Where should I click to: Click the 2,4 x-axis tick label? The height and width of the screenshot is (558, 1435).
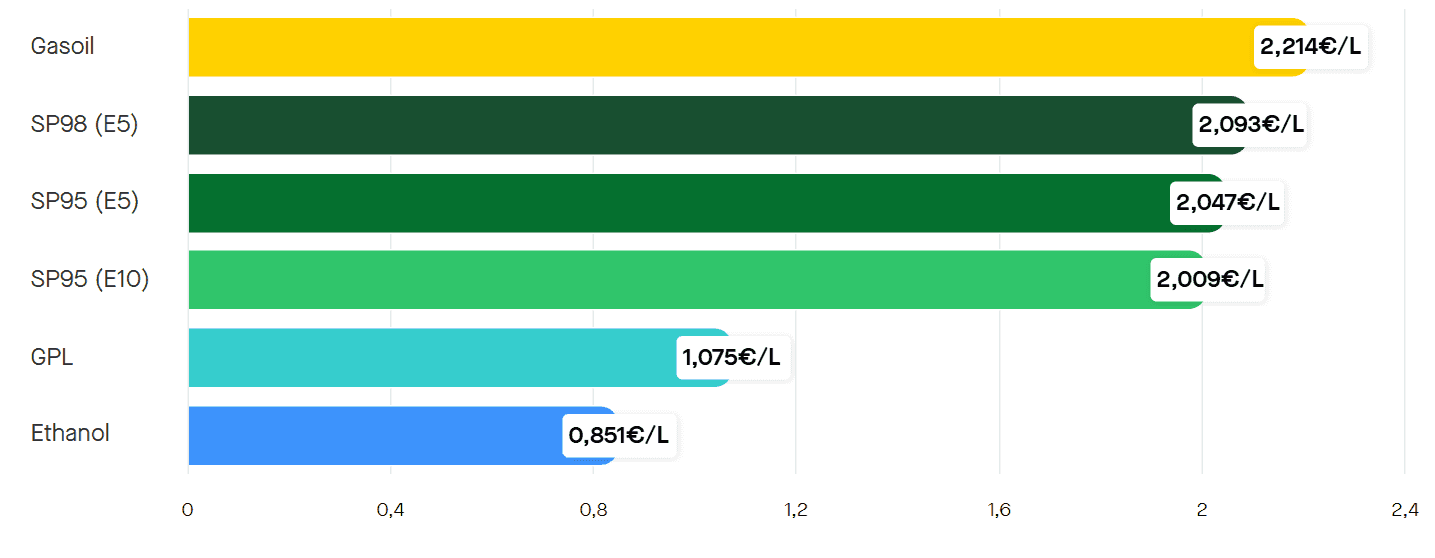tap(1404, 511)
